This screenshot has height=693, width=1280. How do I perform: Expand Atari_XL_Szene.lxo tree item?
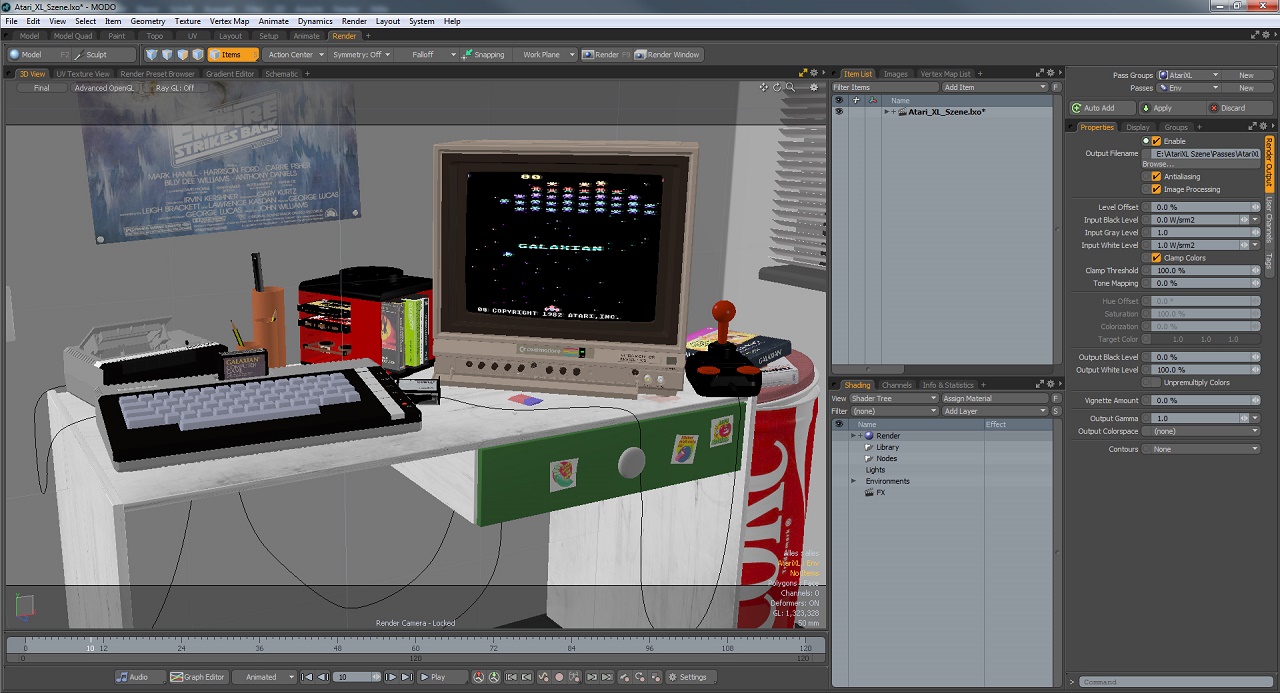887,112
